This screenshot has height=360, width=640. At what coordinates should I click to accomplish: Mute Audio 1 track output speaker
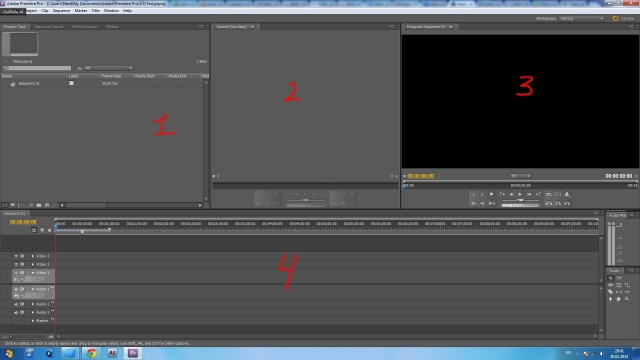click(16, 289)
